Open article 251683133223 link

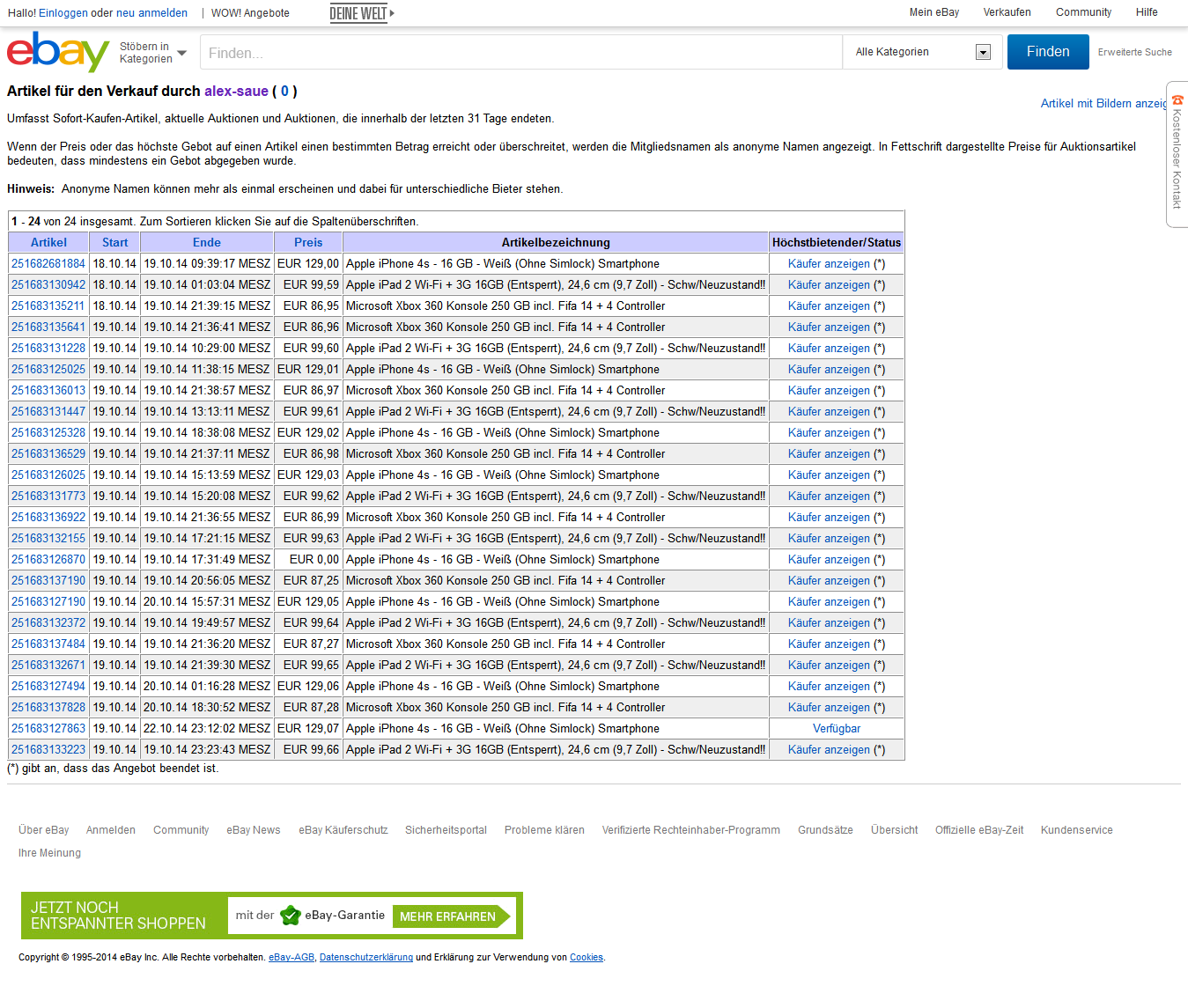click(x=48, y=750)
